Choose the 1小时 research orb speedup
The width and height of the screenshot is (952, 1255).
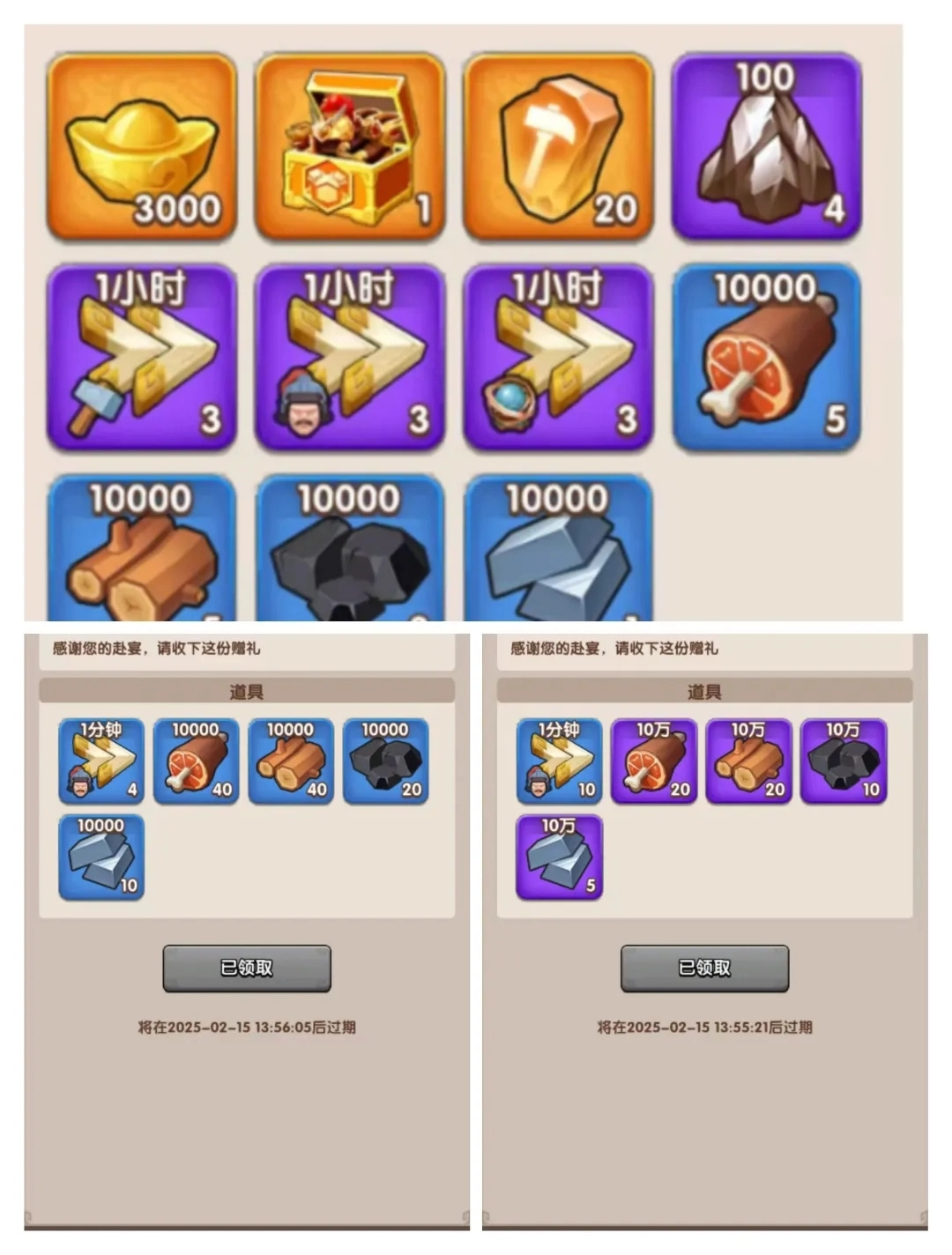tap(558, 357)
